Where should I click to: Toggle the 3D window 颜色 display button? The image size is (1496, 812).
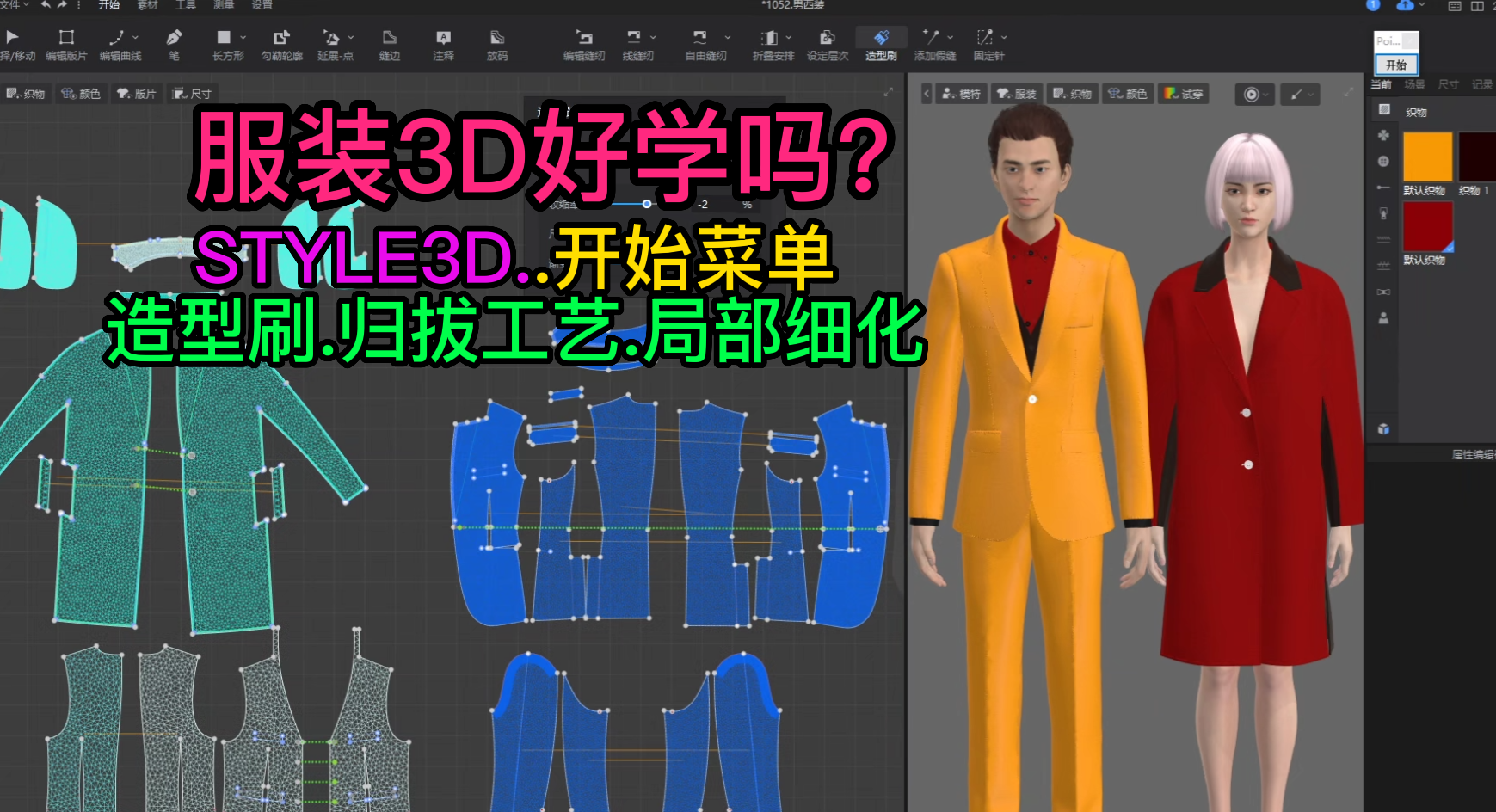coord(1127,94)
